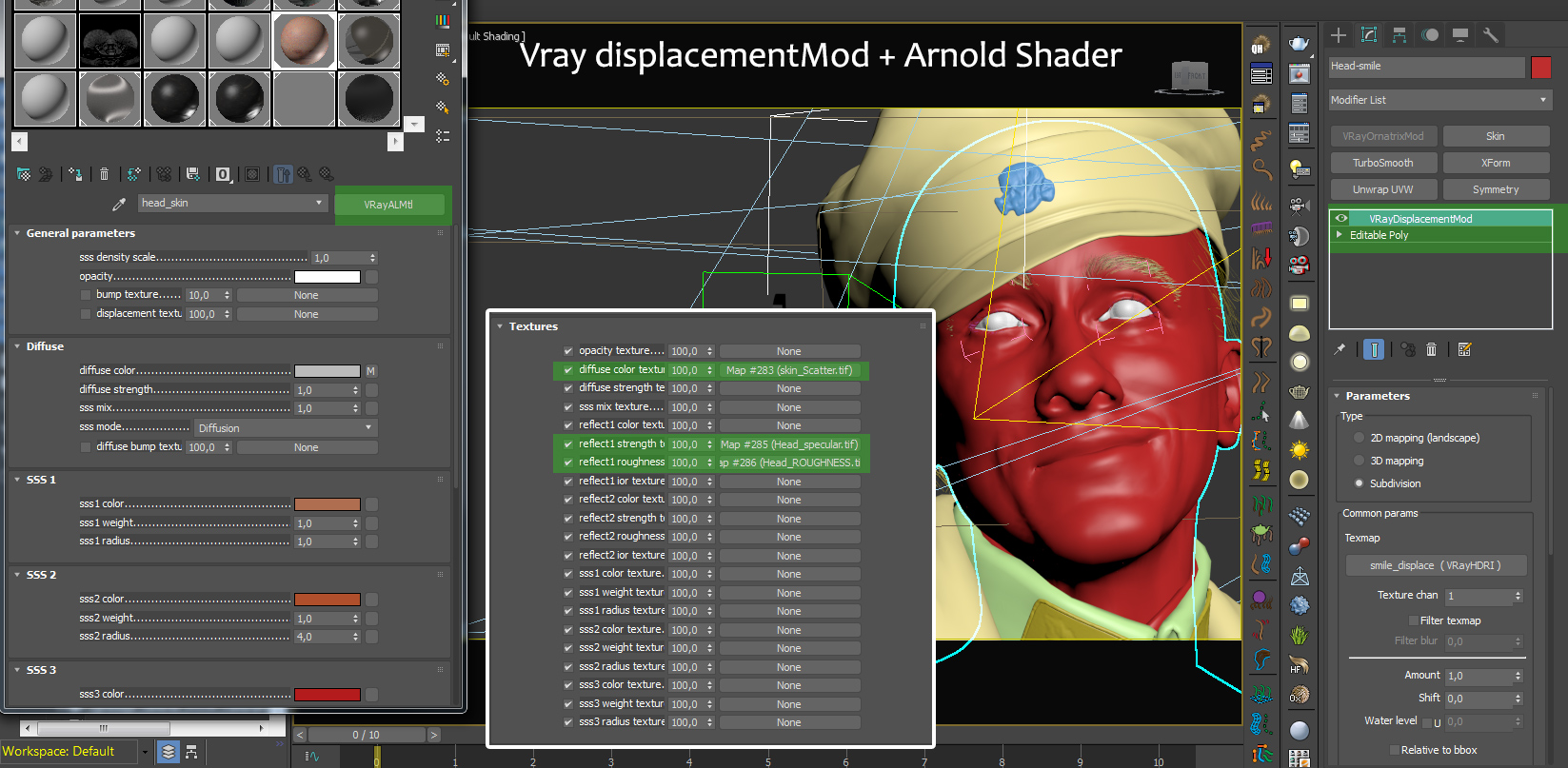The width and height of the screenshot is (1568, 768).
Task: Select the skin-colored material sample sphere
Action: point(304,41)
